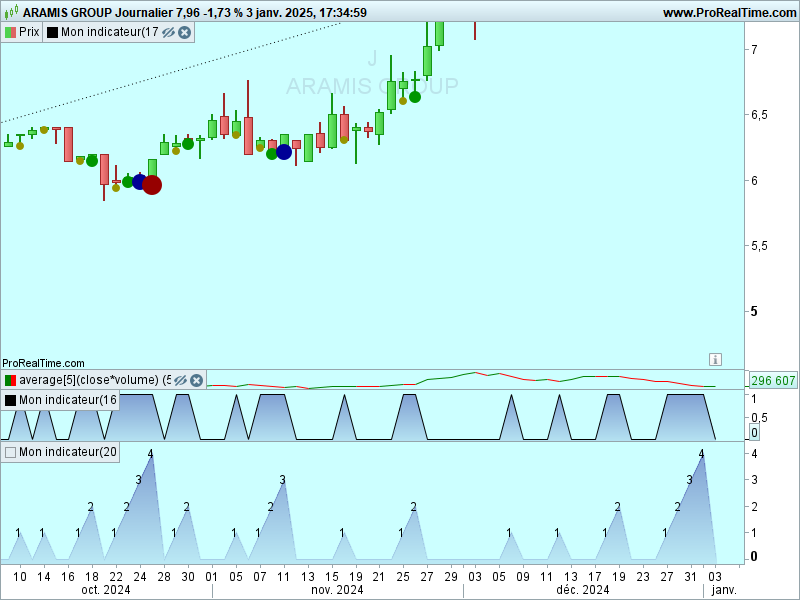Click the janv. month label

pyautogui.click(x=724, y=590)
